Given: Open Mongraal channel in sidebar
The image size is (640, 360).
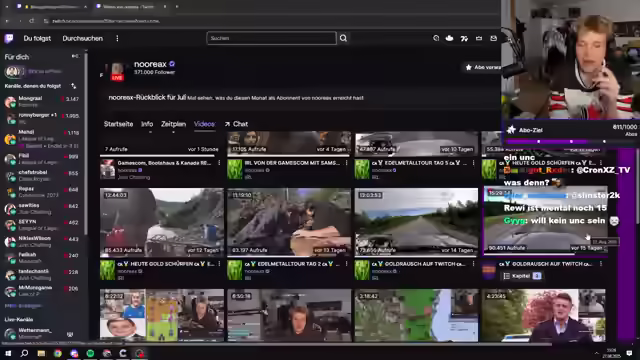Looking at the screenshot, I should (42, 102).
